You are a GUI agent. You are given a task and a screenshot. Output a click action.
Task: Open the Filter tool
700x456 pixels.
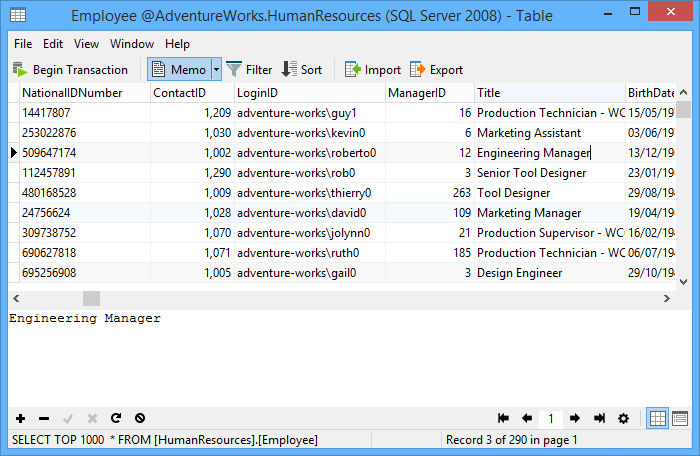[249, 70]
